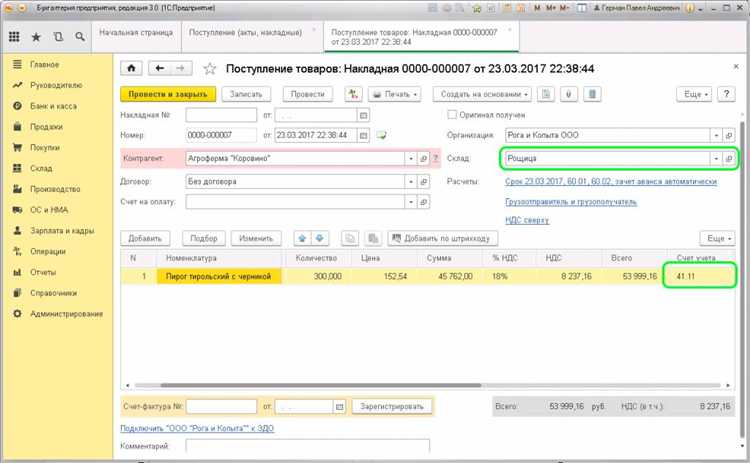Expand the Контрагент dropdown list
This screenshot has width=750, height=463.
[x=410, y=158]
